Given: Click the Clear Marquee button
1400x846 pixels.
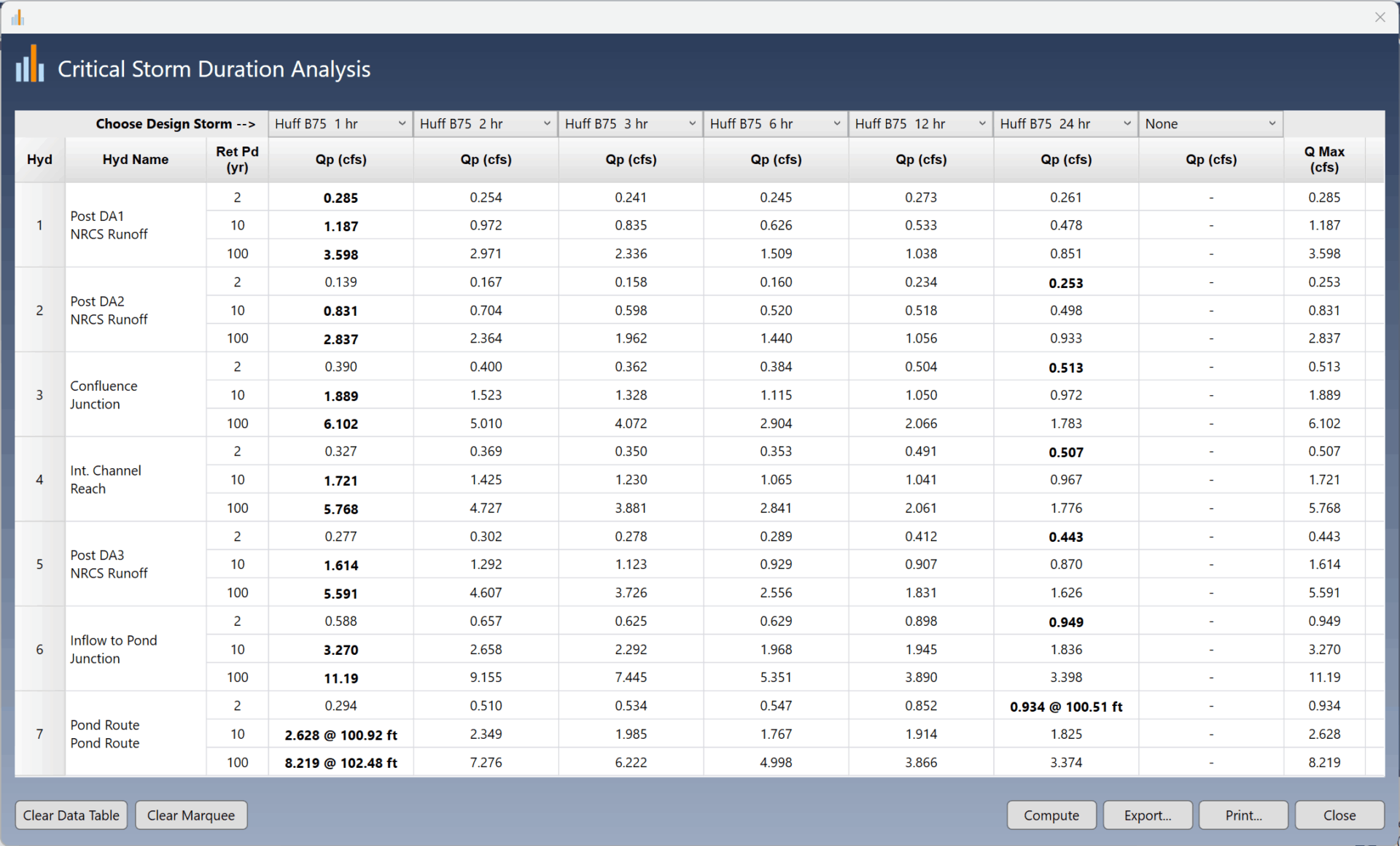Looking at the screenshot, I should 191,815.
